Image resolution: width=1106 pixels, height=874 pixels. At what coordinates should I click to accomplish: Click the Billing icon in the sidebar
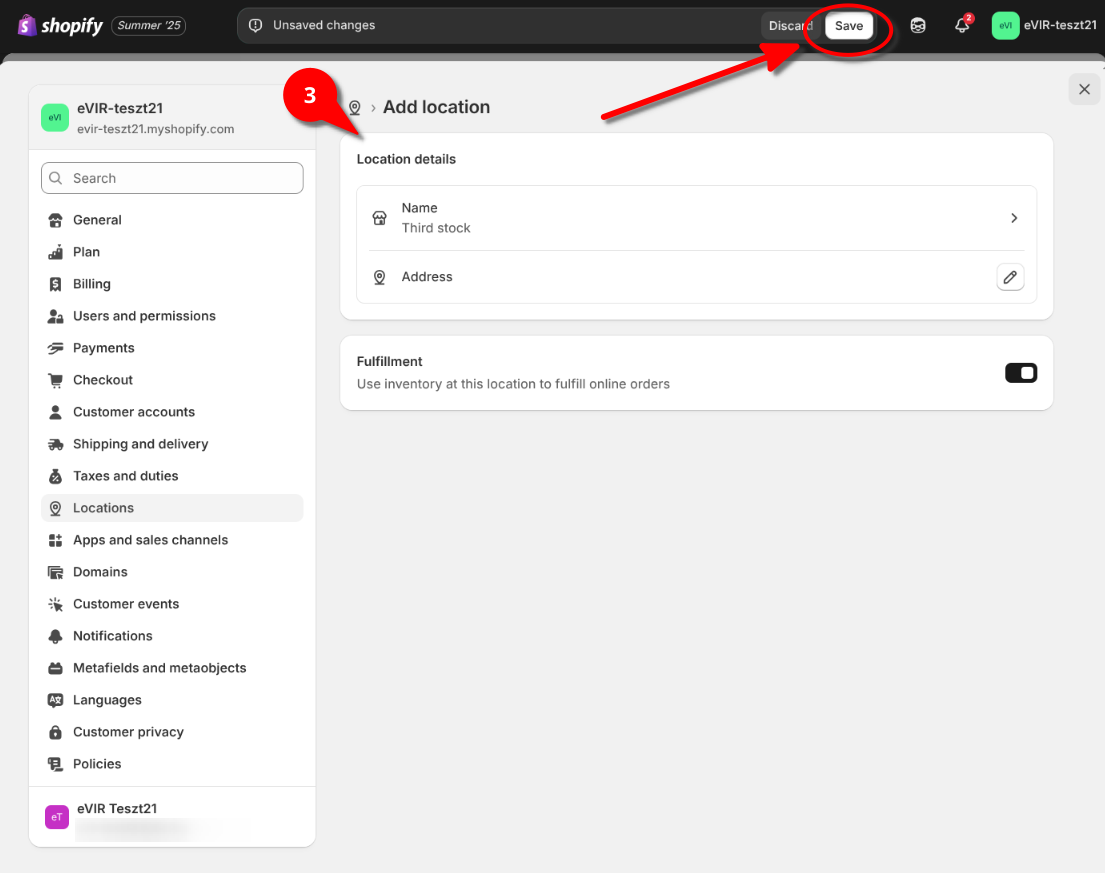[x=55, y=284]
